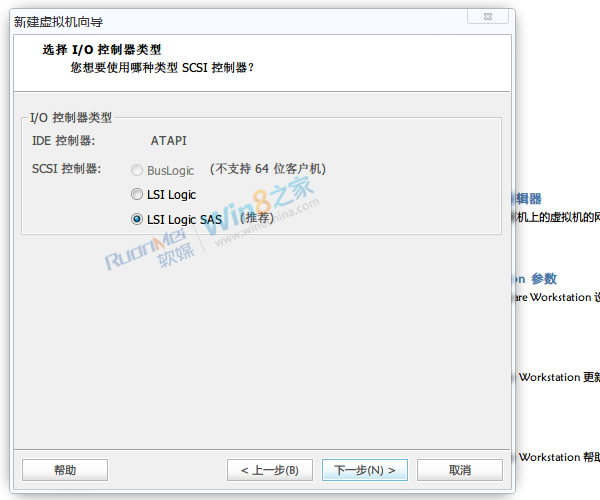Click the 选择 I/O 控制器类型 heading
The width and height of the screenshot is (600, 500).
click(x=102, y=49)
